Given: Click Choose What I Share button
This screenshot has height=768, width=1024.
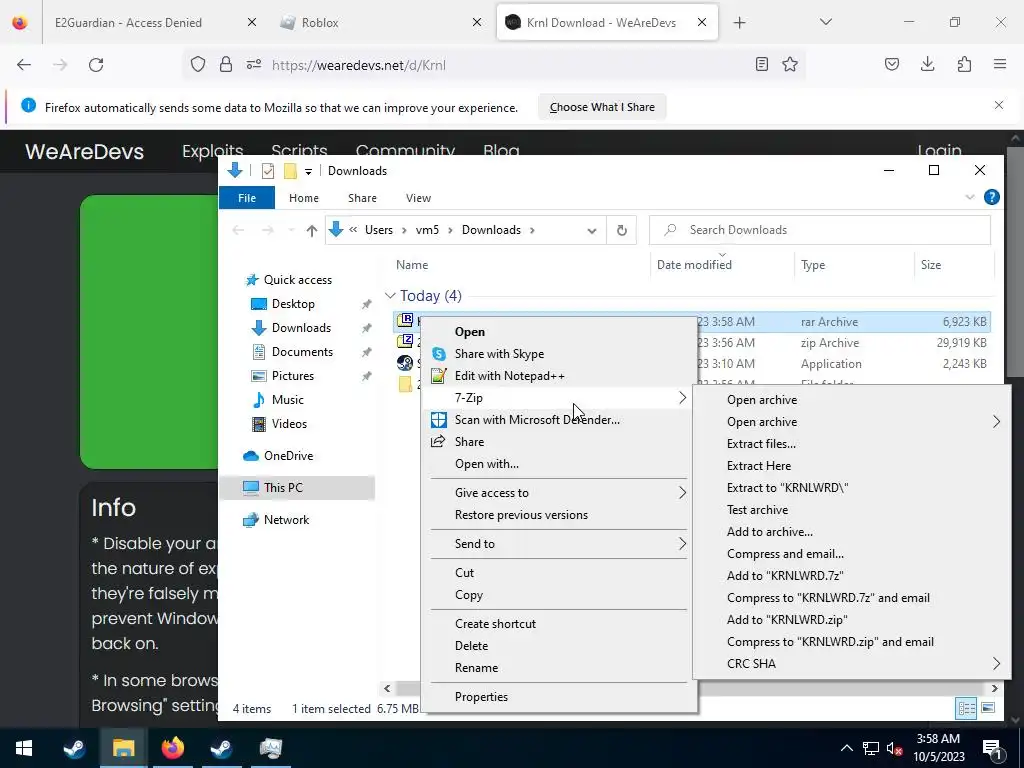Looking at the screenshot, I should pyautogui.click(x=602, y=107).
